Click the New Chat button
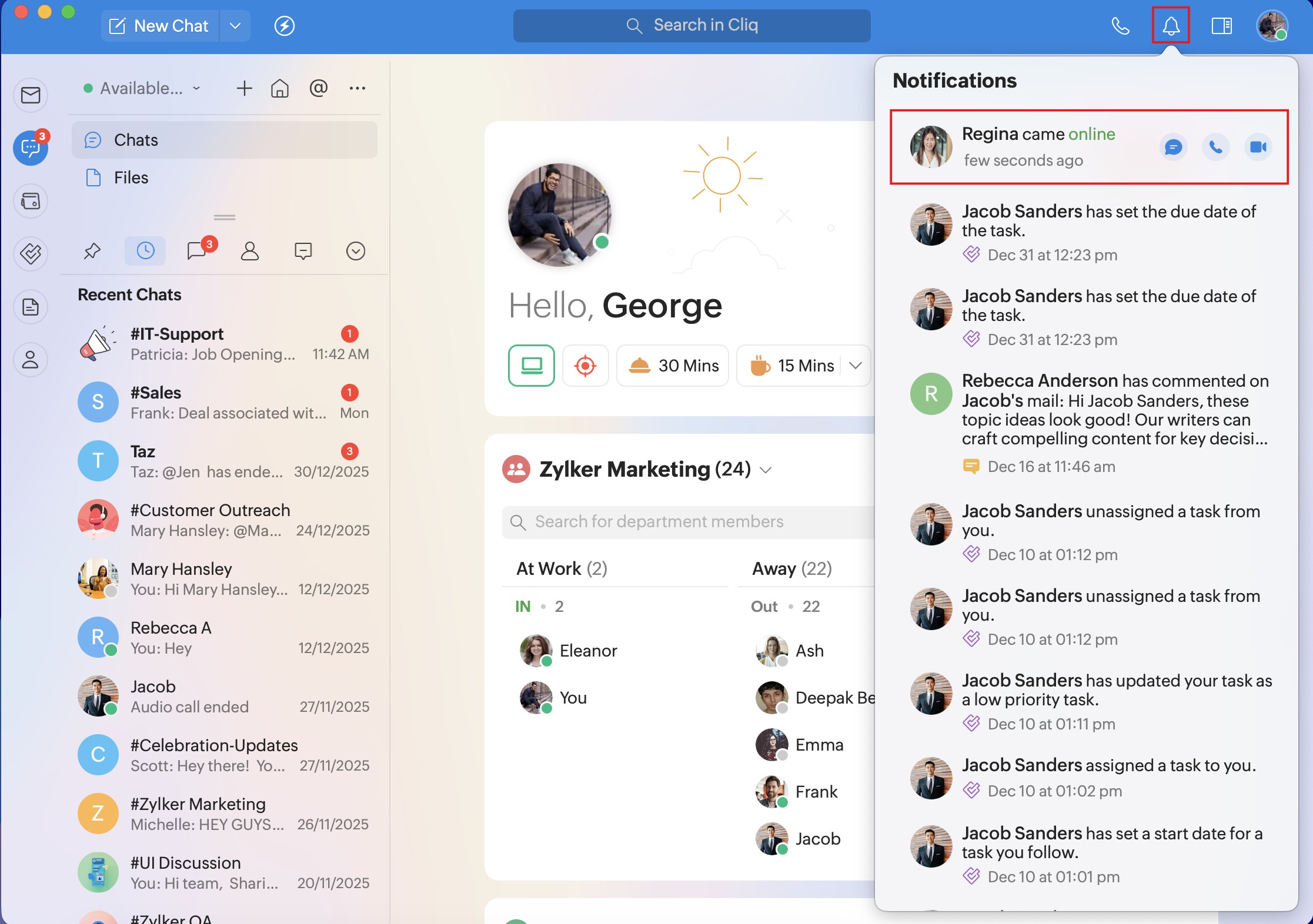This screenshot has height=924, width=1313. (160, 26)
